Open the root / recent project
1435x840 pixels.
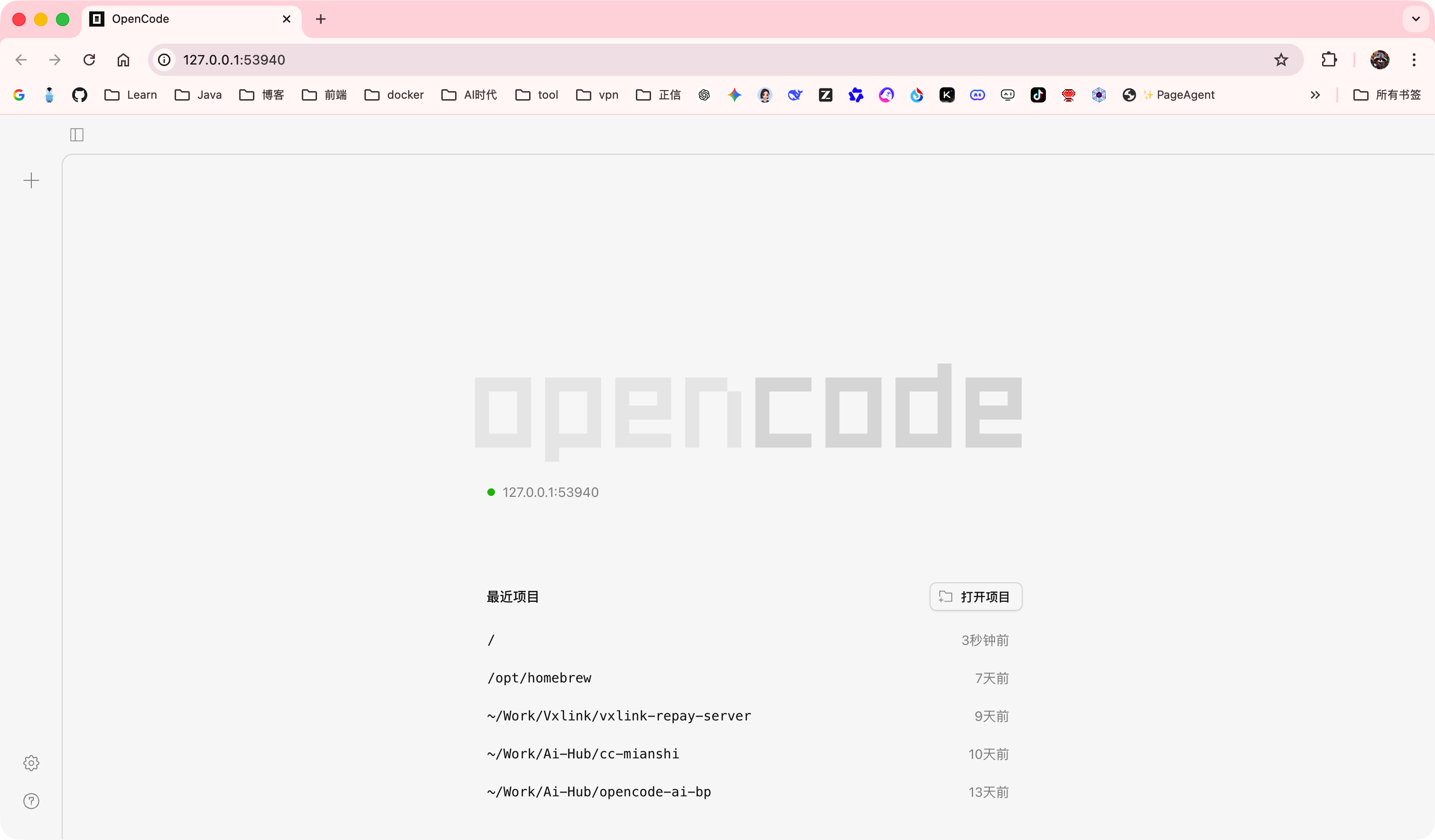tap(491, 640)
